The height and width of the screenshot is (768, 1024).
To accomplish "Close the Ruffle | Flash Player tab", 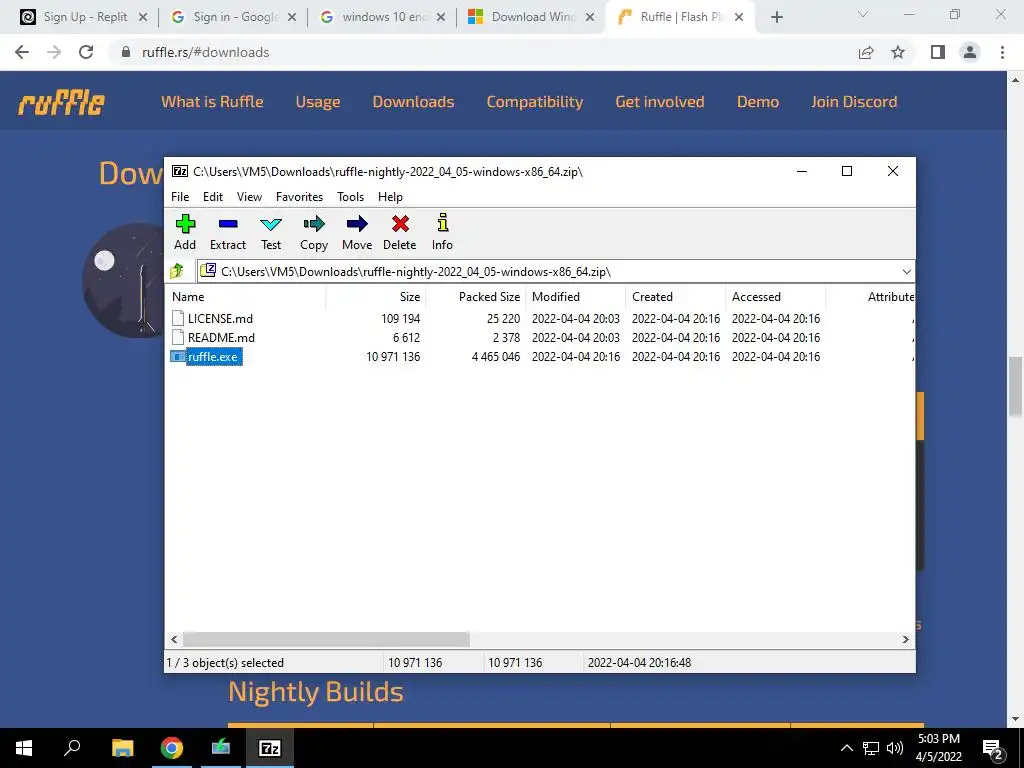I will tap(739, 17).
